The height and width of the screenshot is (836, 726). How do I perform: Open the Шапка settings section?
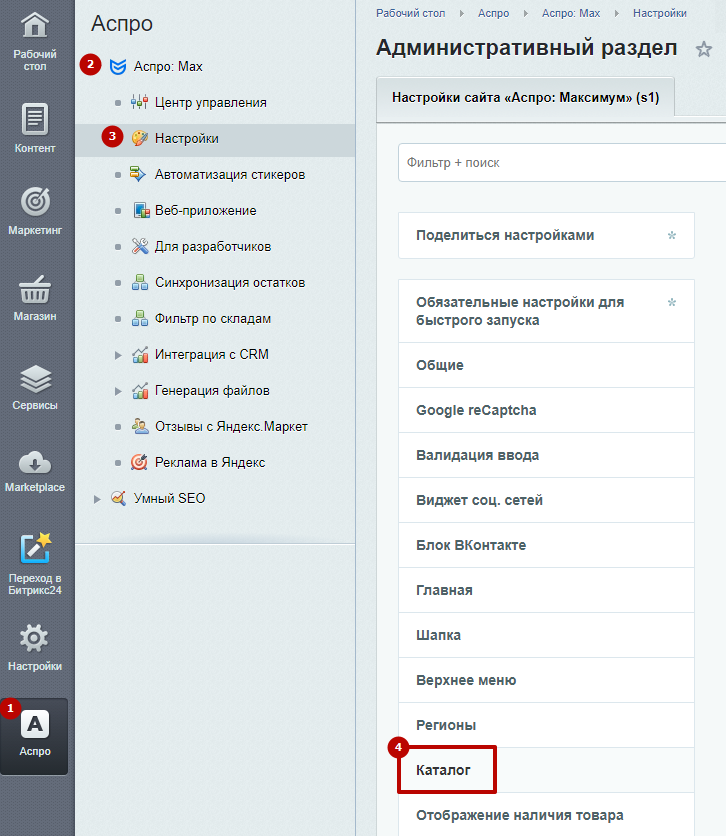[x=546, y=635]
